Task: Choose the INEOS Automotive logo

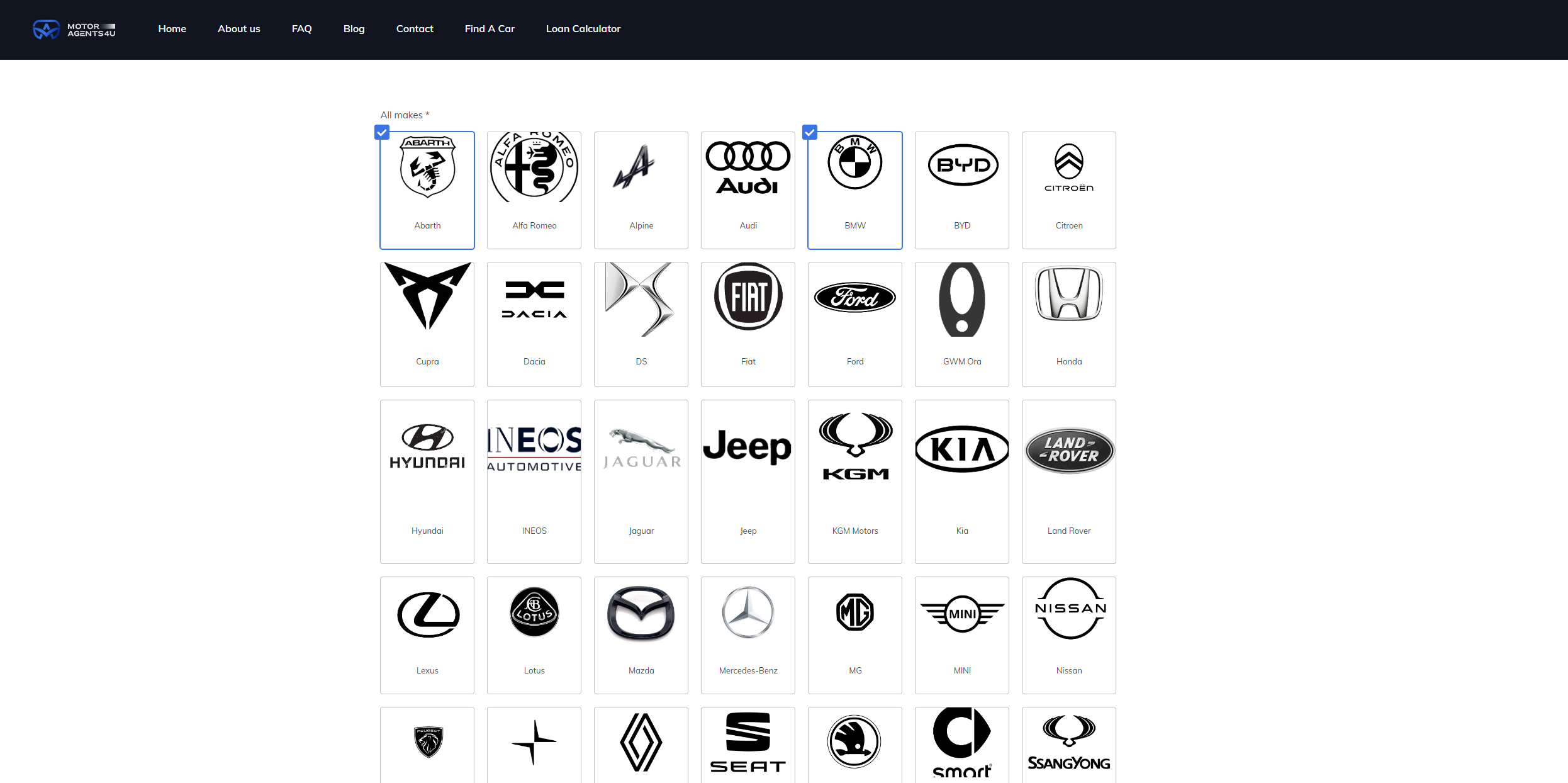Action: point(534,448)
